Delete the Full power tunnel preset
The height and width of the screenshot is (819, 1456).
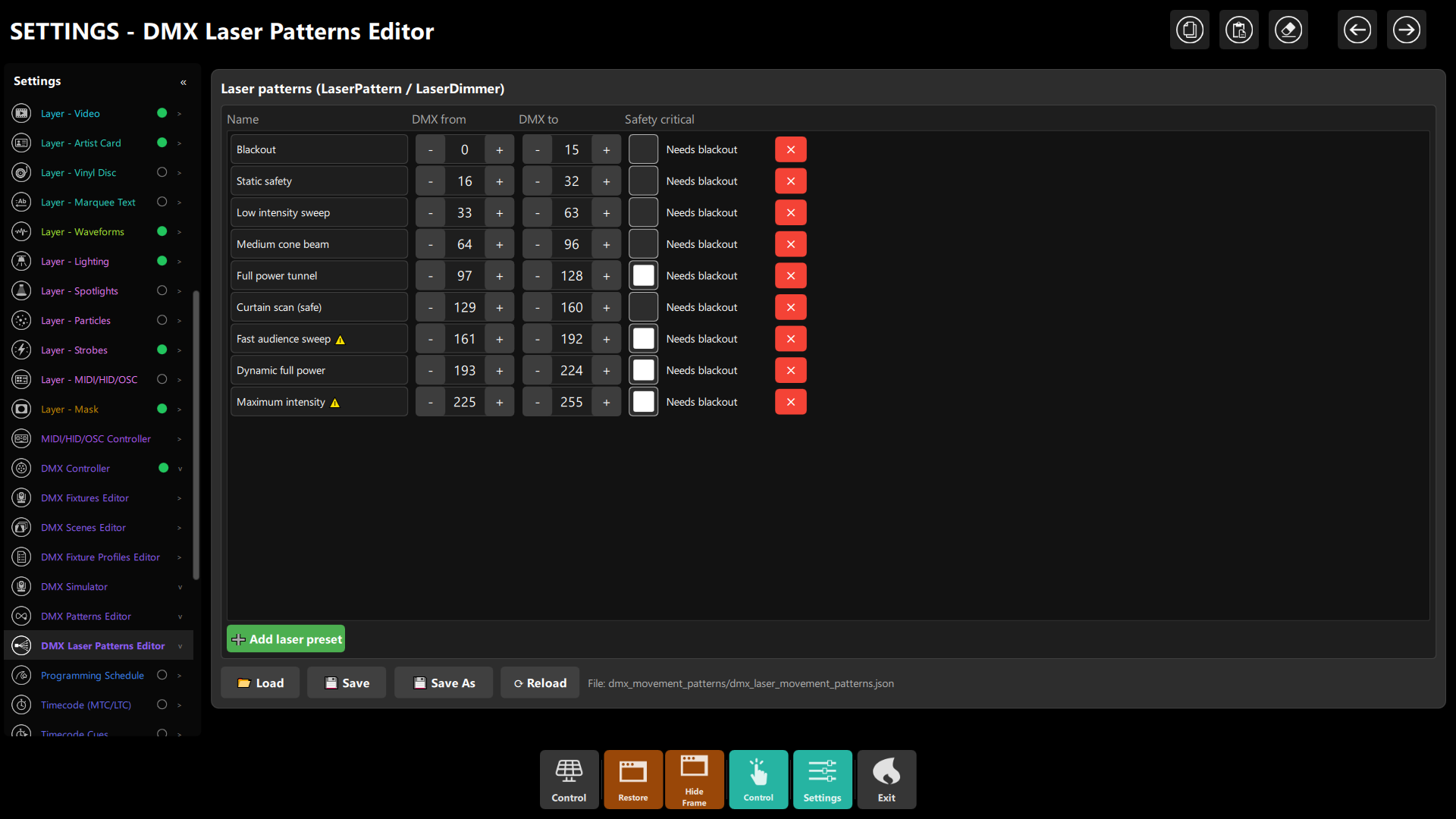point(791,276)
